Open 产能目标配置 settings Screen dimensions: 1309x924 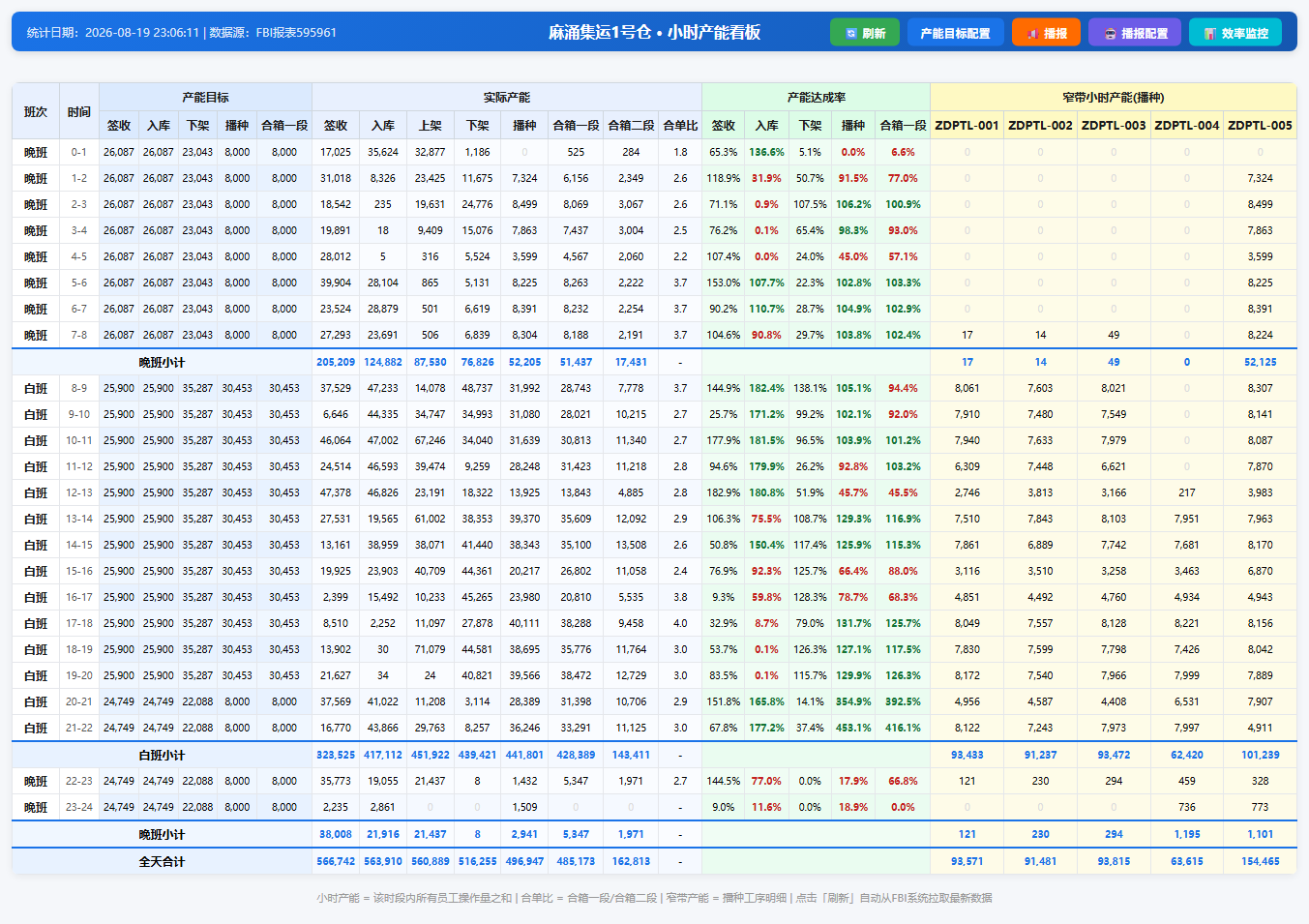955,32
